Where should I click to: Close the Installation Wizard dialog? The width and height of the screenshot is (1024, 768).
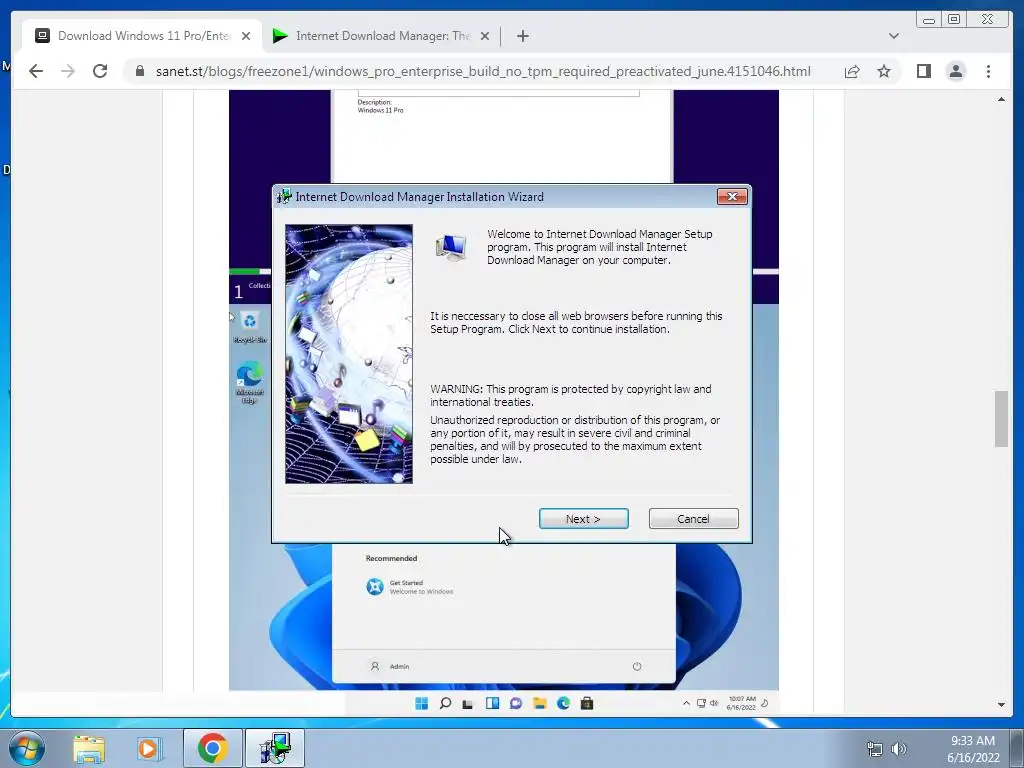[731, 197]
